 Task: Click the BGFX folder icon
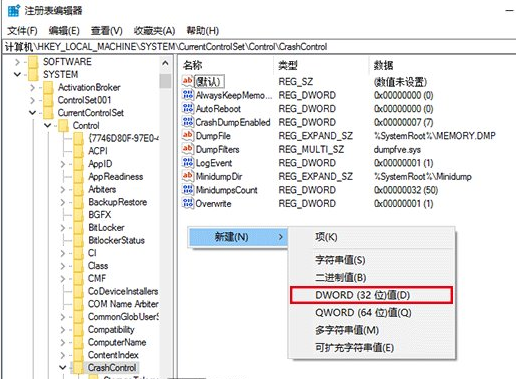coord(79,215)
